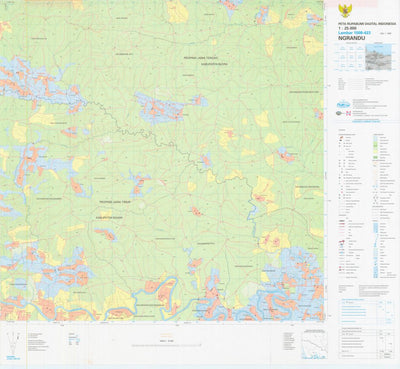Open the grey index map thumbnail beside the sheet index
The image size is (400, 369).
(378, 58)
